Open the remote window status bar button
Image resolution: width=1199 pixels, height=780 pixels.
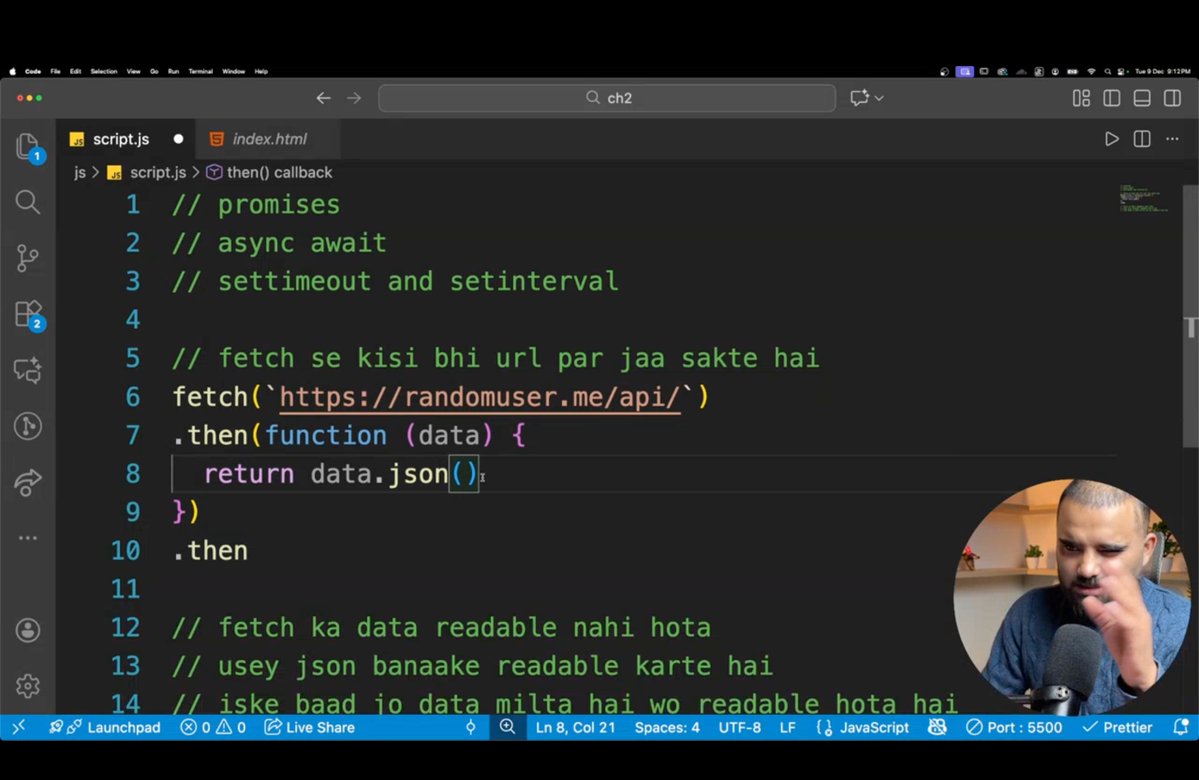[19, 727]
